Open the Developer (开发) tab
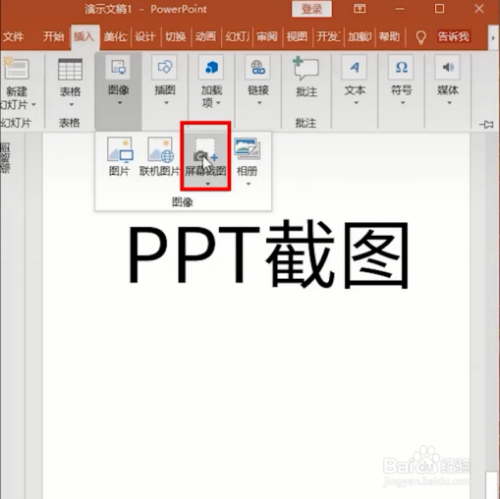The width and height of the screenshot is (500, 499). (328, 36)
